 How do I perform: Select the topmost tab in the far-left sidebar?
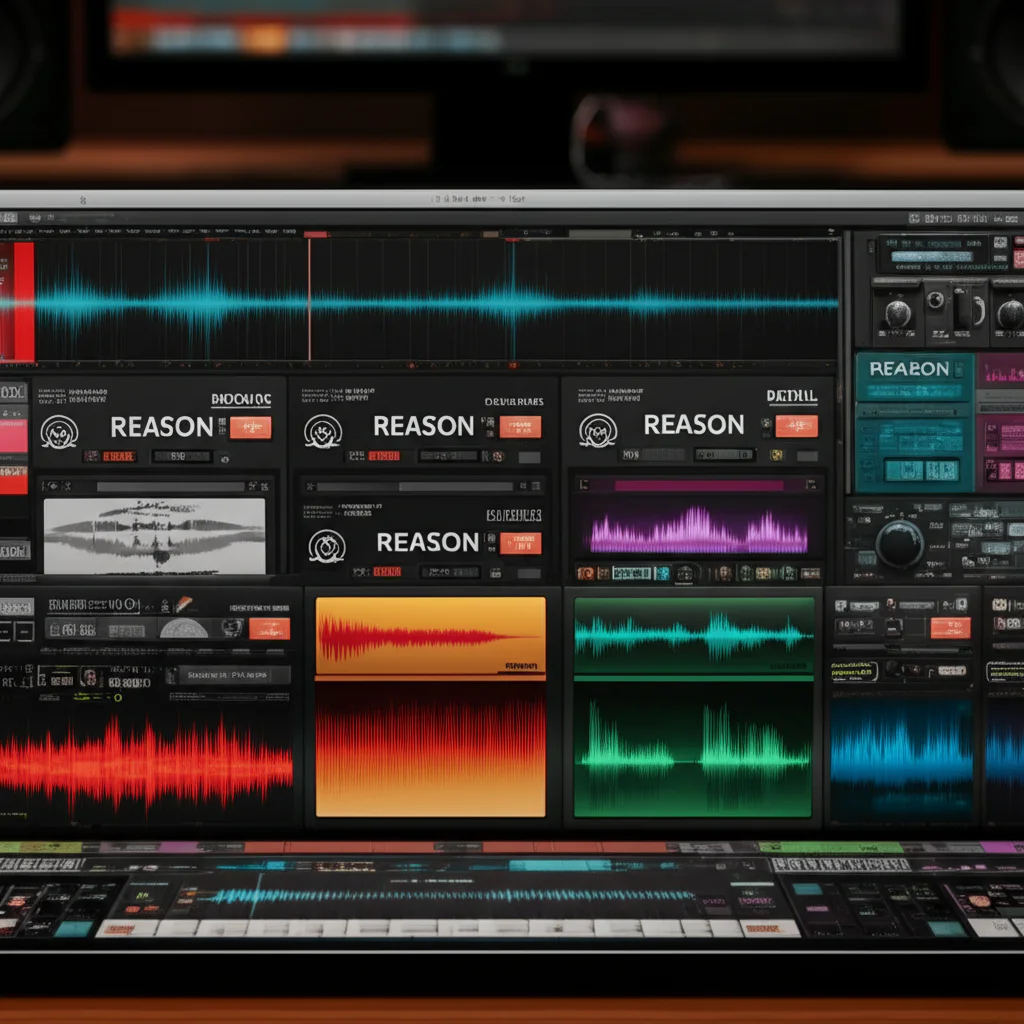[13, 392]
